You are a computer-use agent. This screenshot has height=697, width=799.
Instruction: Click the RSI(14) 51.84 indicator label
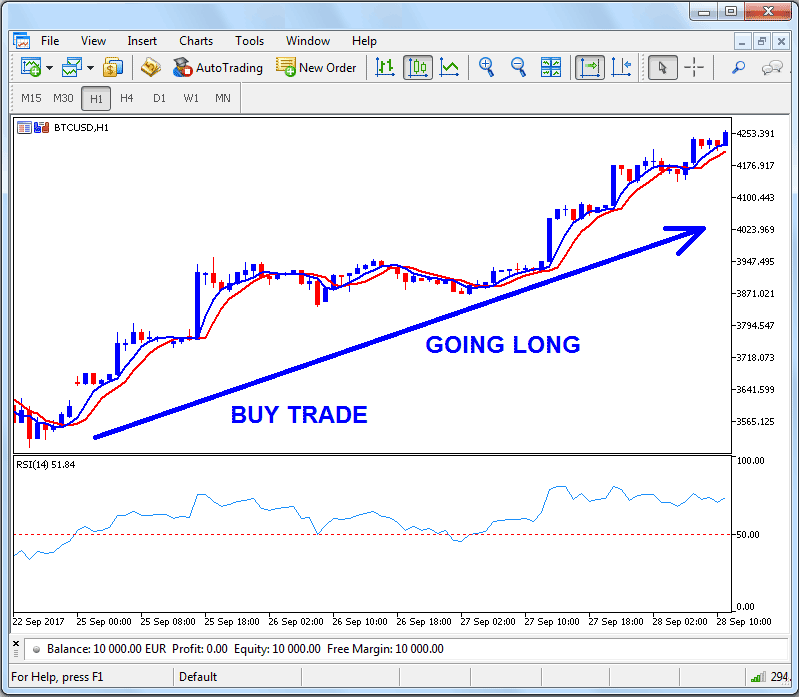coord(45,465)
